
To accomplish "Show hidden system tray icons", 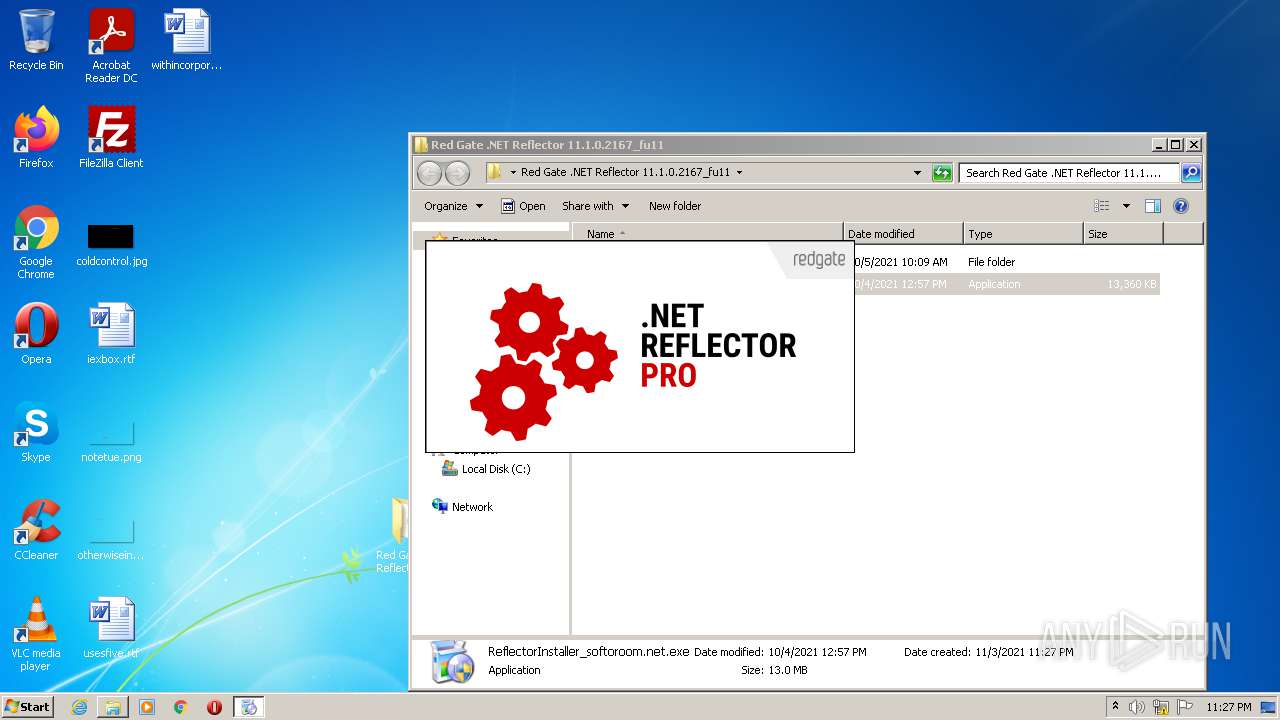I will [1116, 707].
